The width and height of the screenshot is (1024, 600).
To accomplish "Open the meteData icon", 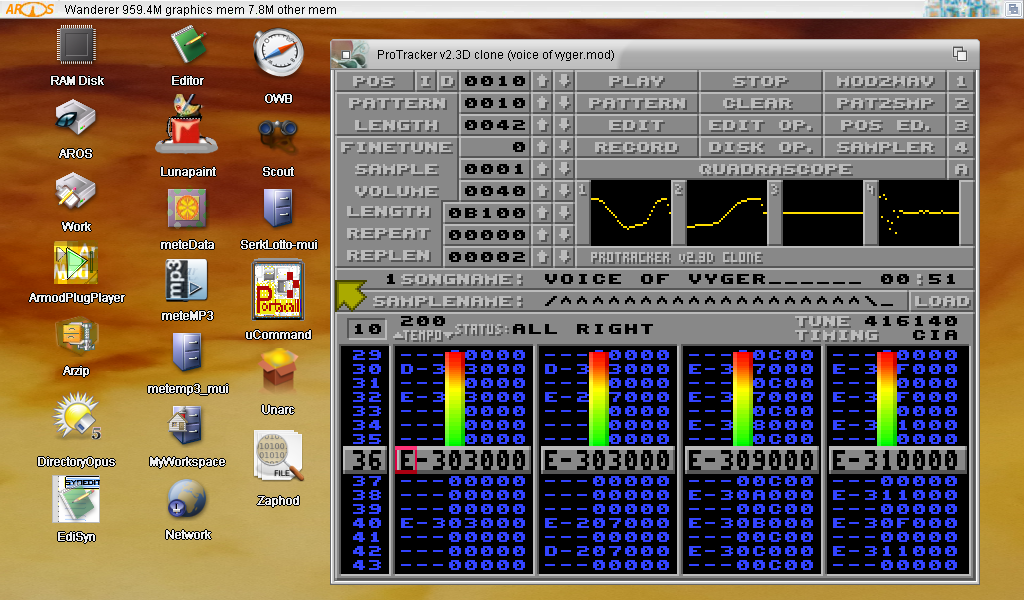I will (x=187, y=208).
